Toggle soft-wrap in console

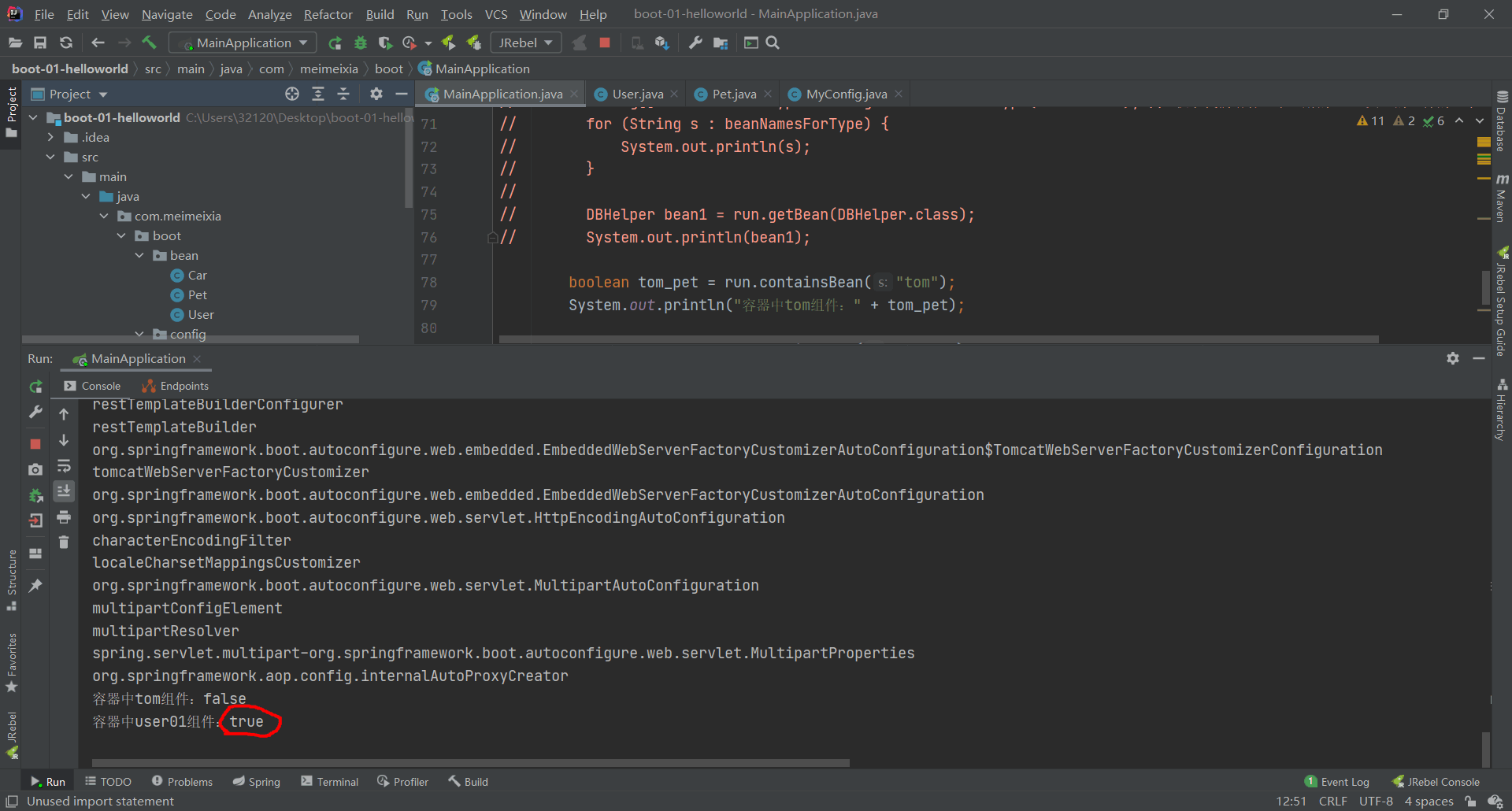(64, 466)
